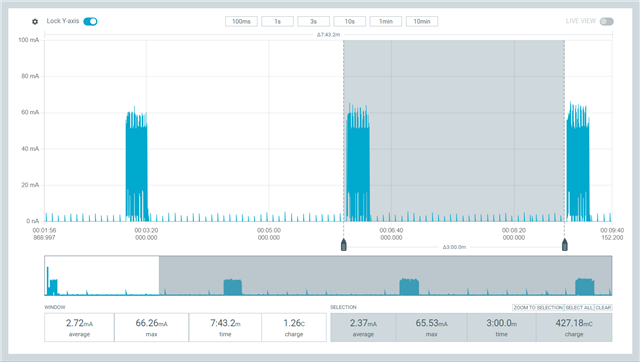The image size is (640, 362).
Task: Toggle the Lock Y-axis switch
Action: tap(90, 21)
